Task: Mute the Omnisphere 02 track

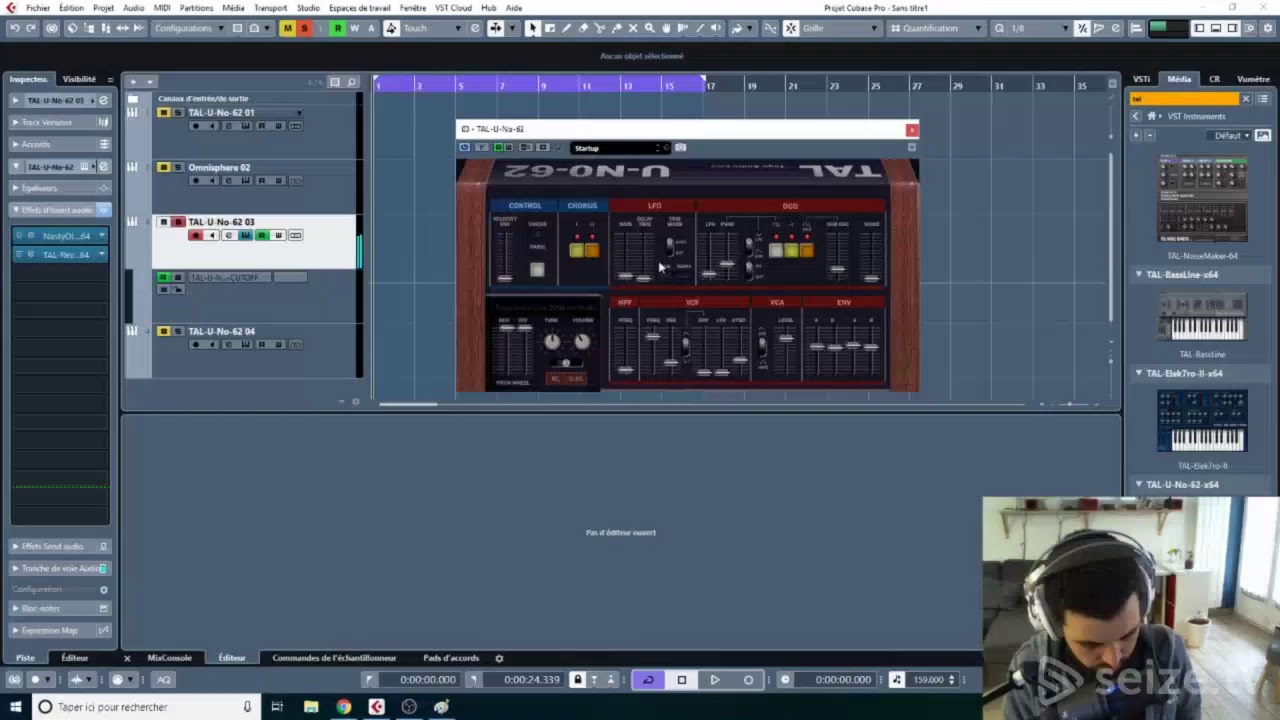Action: click(x=163, y=168)
